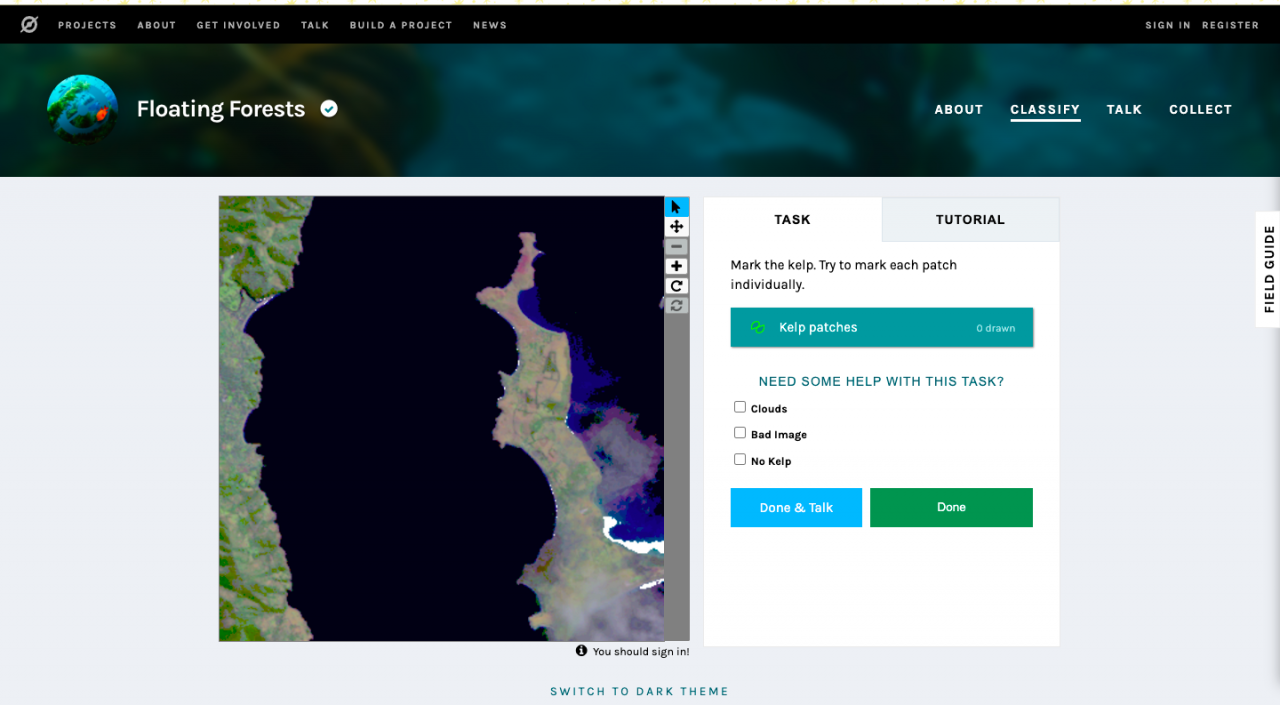Select the Task tab
This screenshot has height=705, width=1280.
click(793, 220)
